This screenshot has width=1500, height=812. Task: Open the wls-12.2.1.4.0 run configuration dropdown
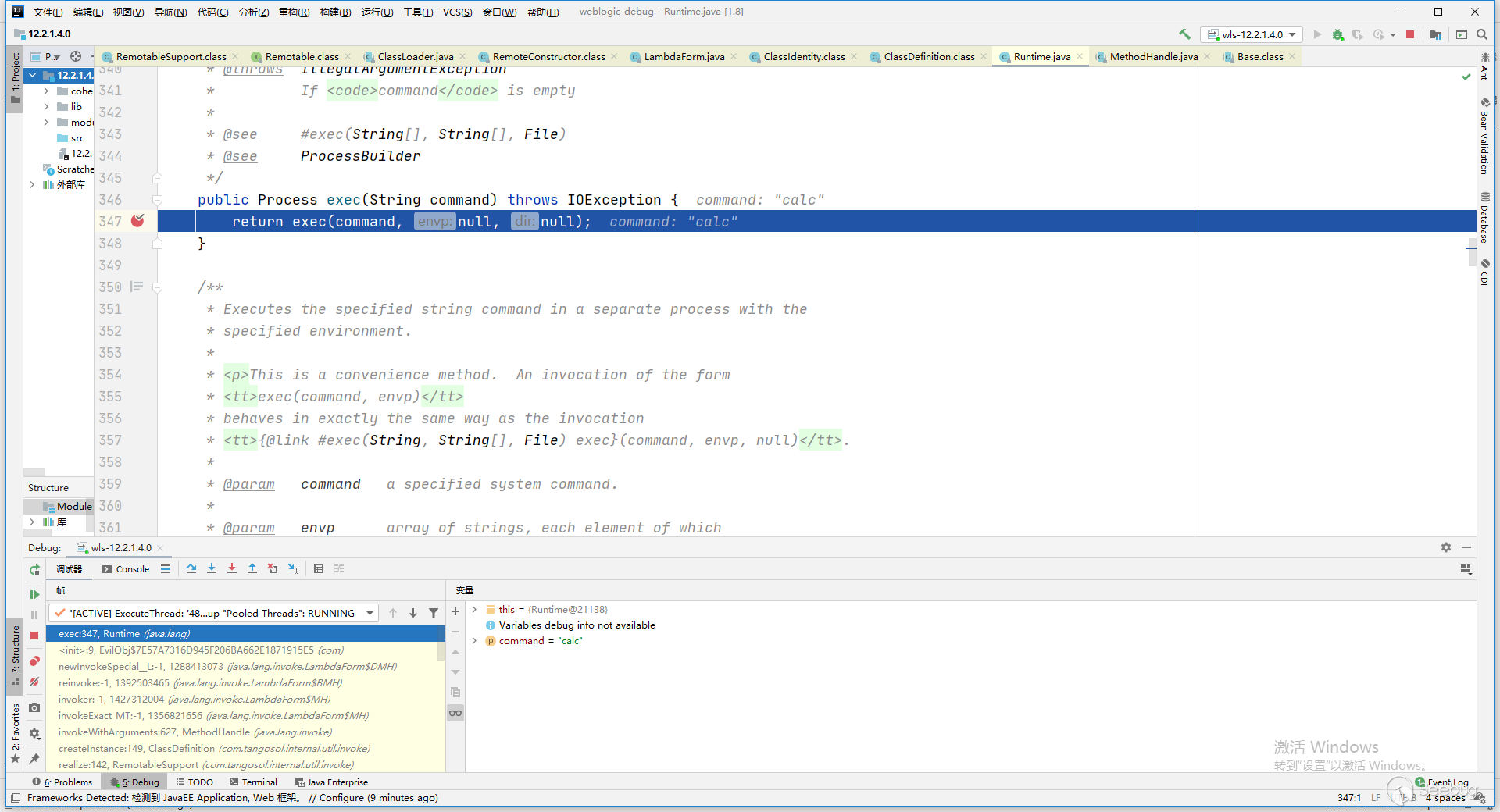pyautogui.click(x=1252, y=34)
